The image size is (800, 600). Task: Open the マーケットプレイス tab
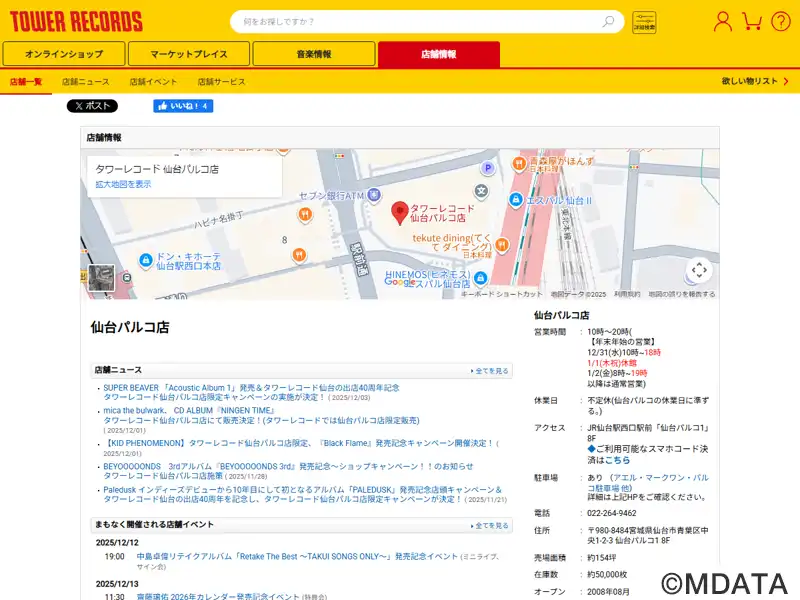189,54
